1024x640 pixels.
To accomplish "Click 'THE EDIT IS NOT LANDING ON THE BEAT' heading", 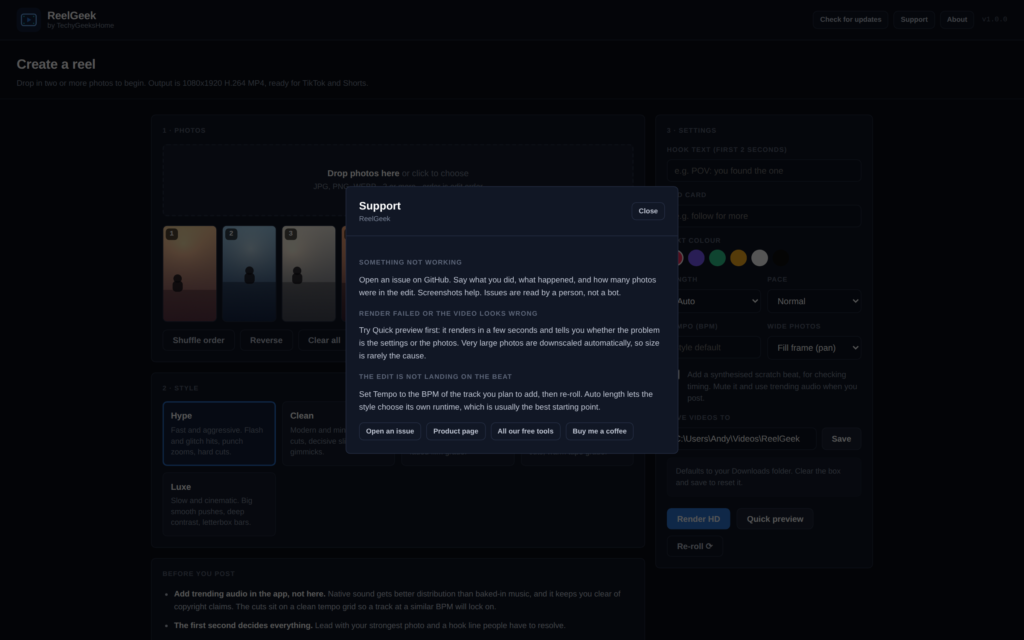I will tap(435, 377).
